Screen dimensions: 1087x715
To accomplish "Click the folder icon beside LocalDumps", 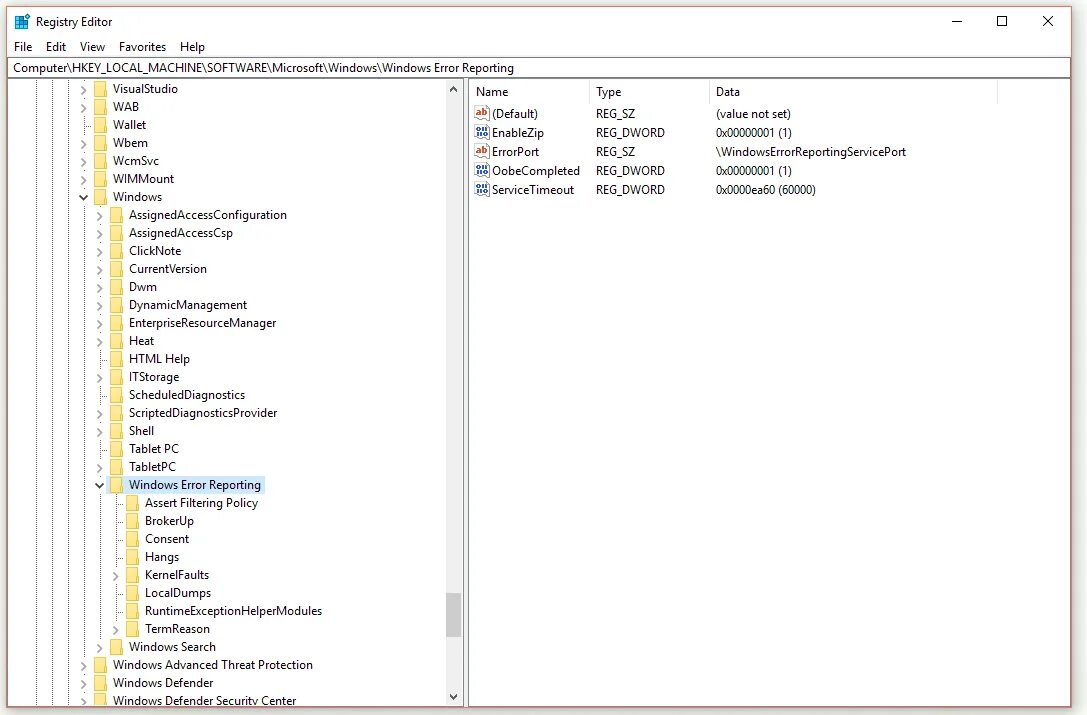I will [x=132, y=592].
